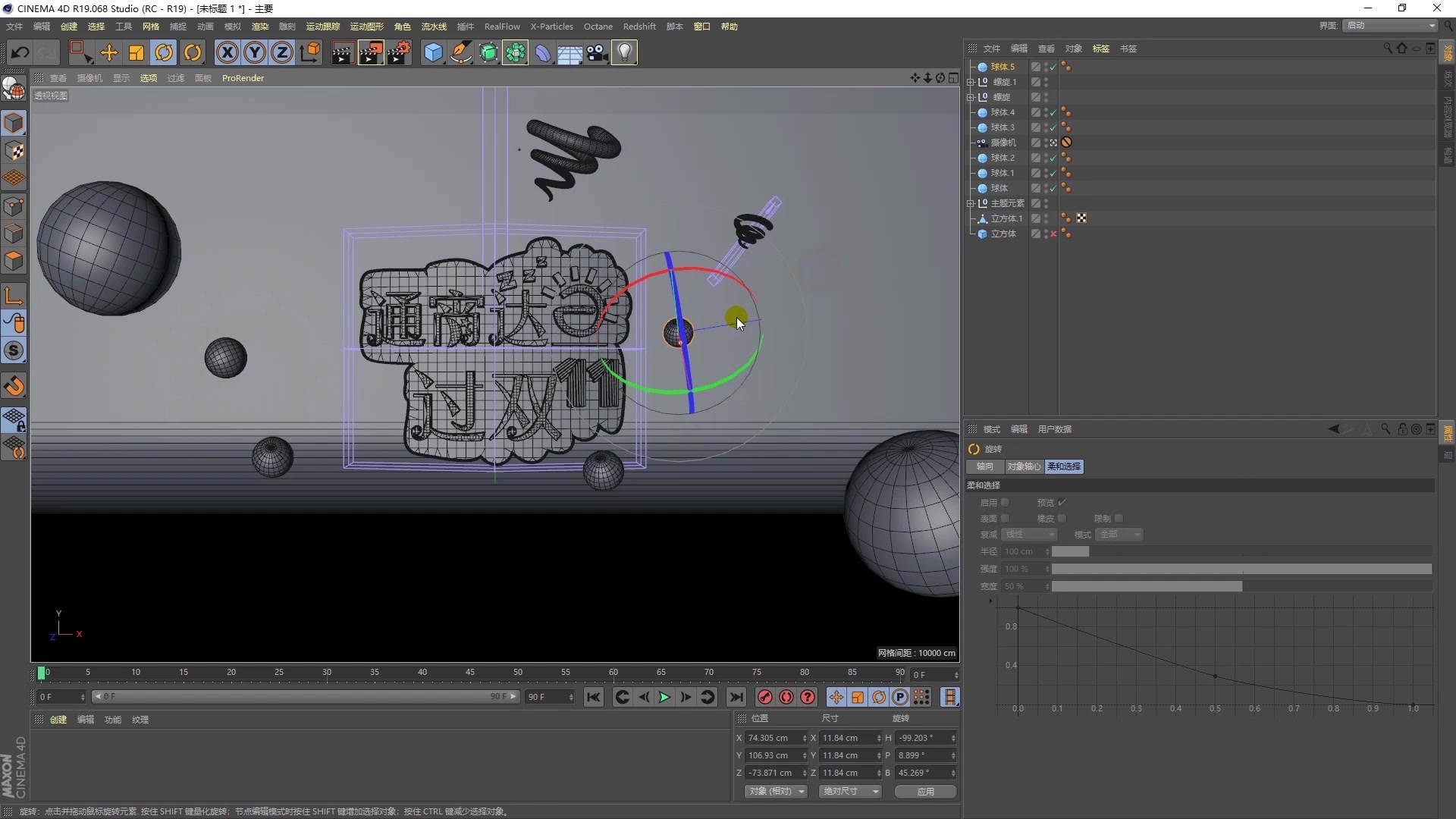Click the Render to Picture Viewer icon
1456x819 pixels.
[371, 52]
